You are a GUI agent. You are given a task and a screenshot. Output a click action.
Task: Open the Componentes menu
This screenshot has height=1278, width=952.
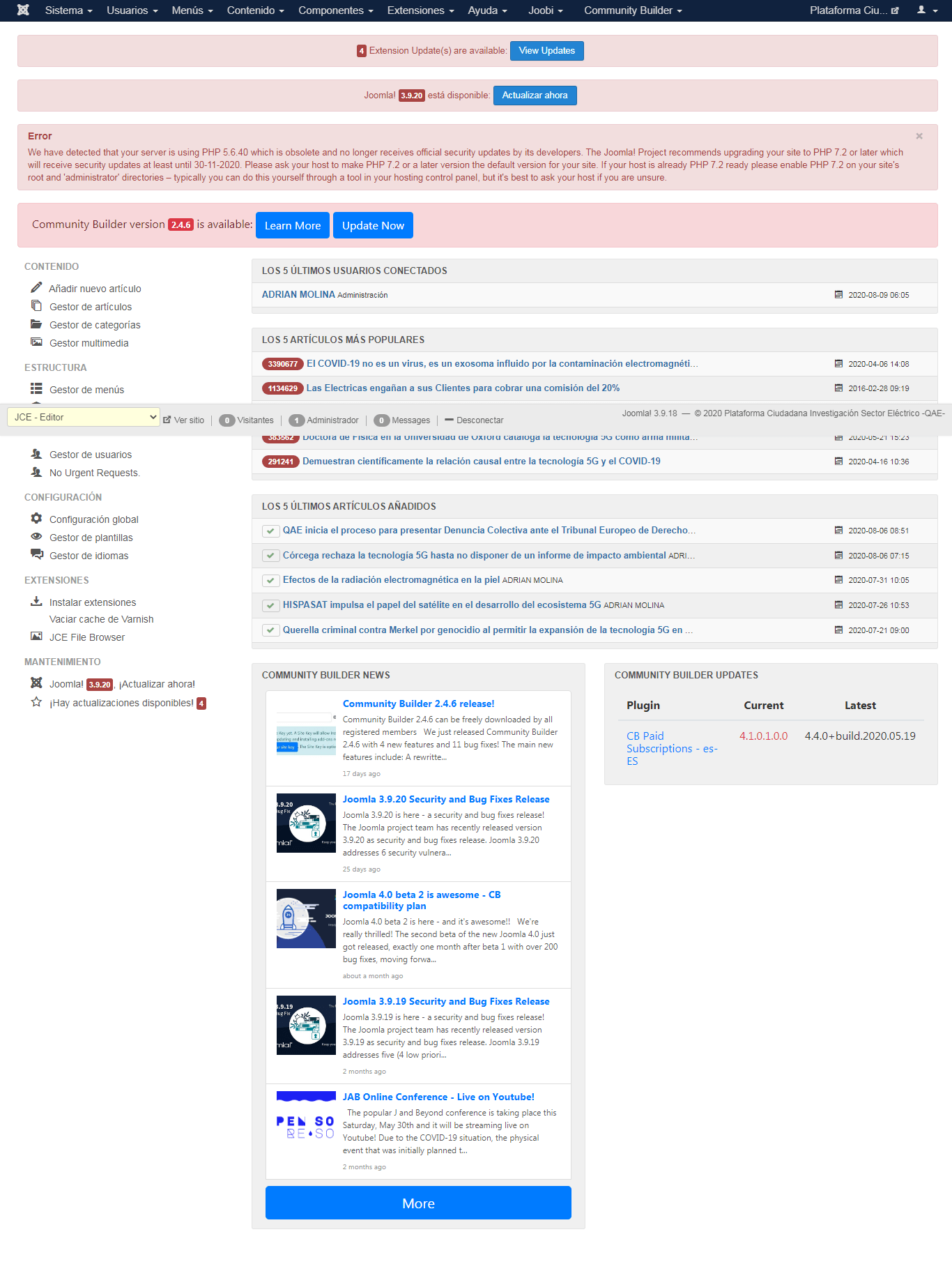point(336,10)
